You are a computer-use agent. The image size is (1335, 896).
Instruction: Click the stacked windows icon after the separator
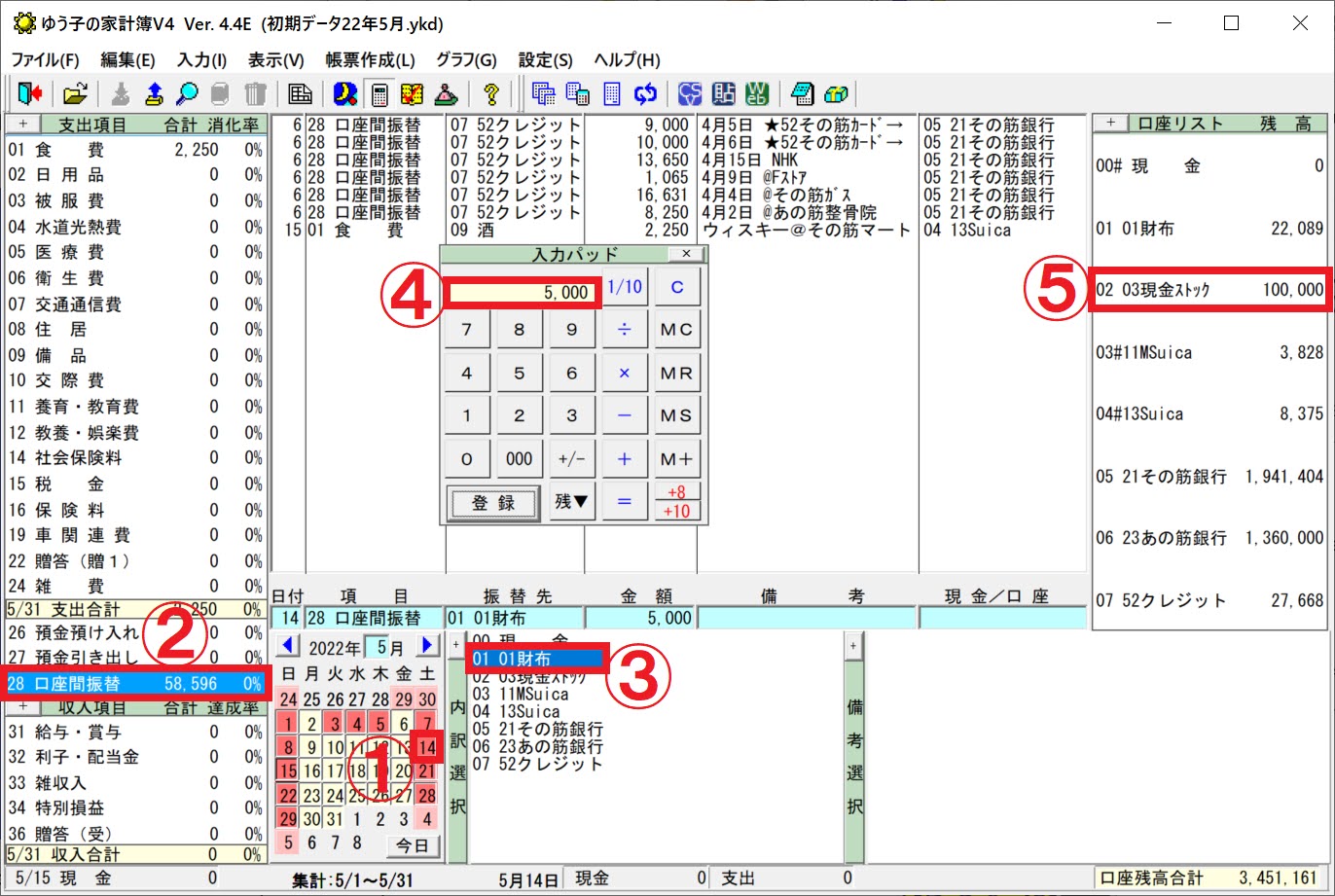coord(545,94)
